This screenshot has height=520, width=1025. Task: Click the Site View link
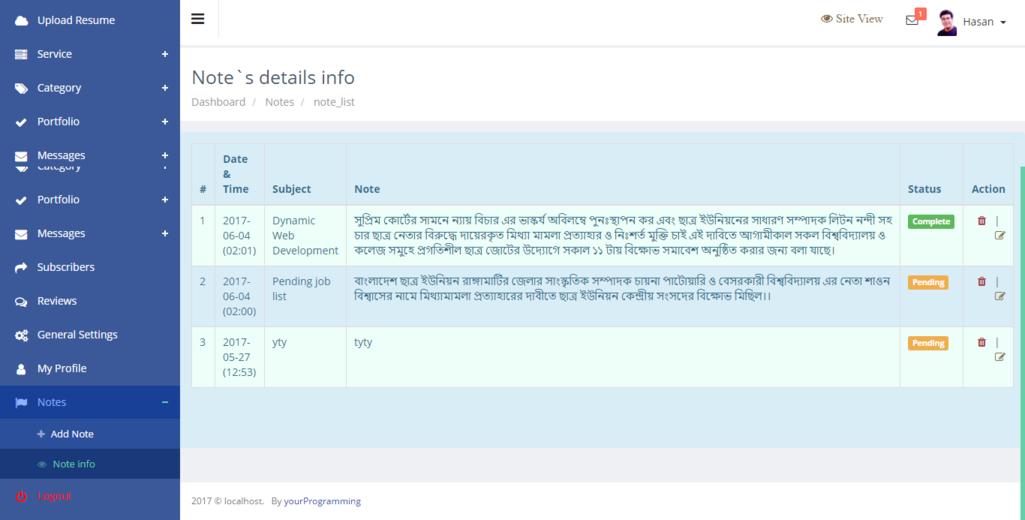tap(852, 19)
